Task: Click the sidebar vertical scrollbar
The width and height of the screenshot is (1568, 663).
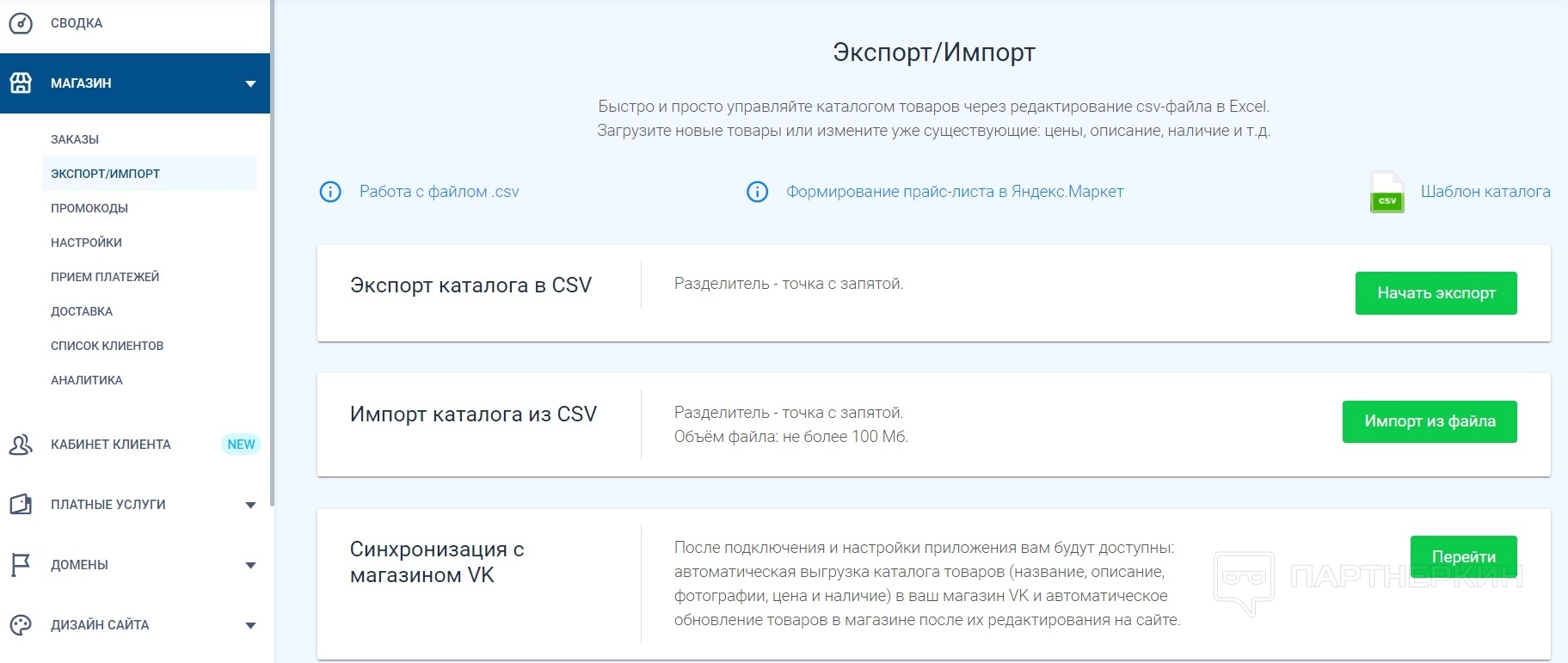Action: click(x=272, y=258)
